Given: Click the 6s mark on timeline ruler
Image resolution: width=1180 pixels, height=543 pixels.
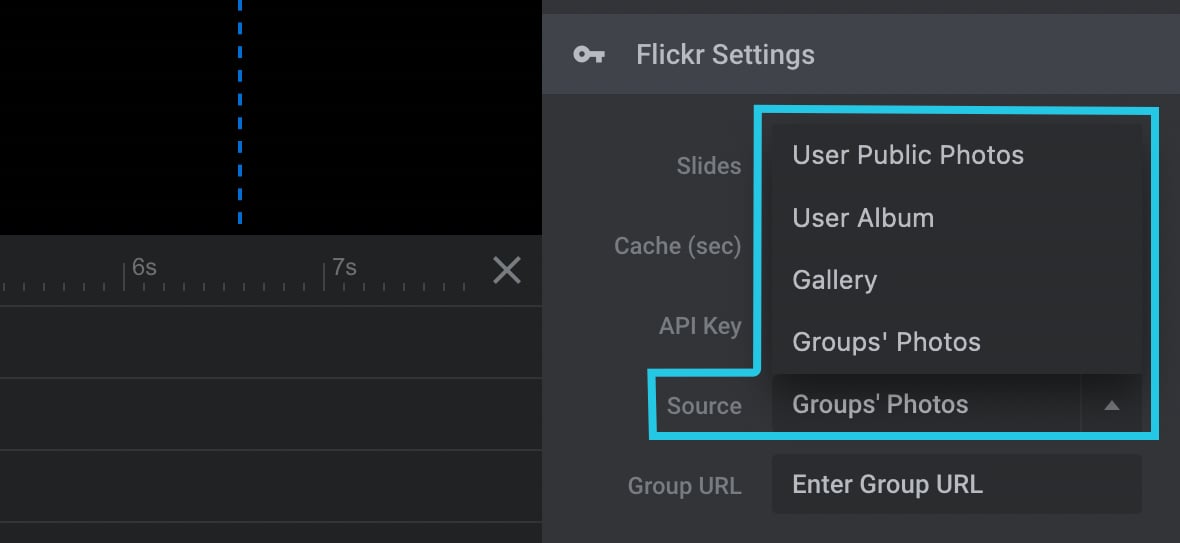Looking at the screenshot, I should coord(144,267).
